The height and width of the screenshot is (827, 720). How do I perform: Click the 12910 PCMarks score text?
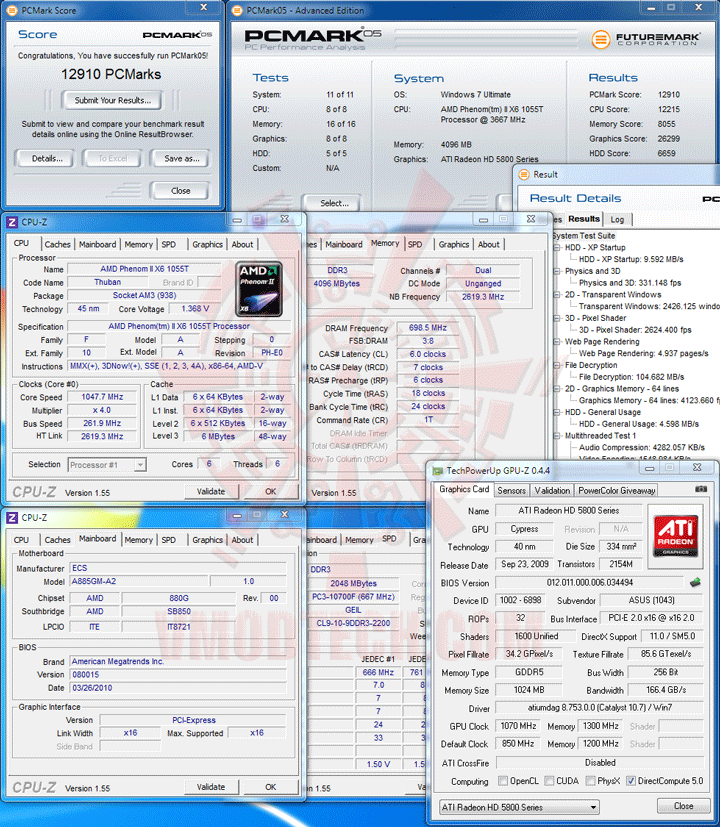[111, 74]
